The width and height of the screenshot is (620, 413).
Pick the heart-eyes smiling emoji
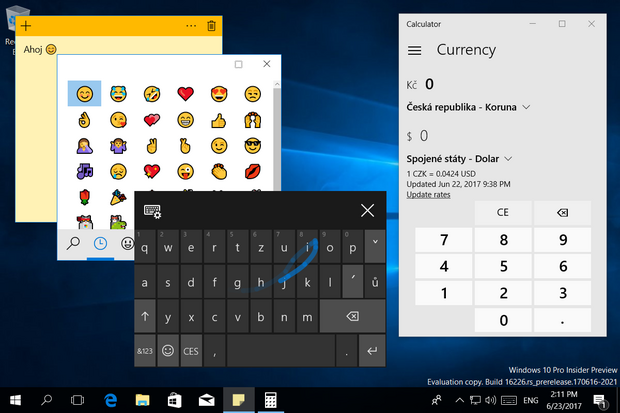219,94
